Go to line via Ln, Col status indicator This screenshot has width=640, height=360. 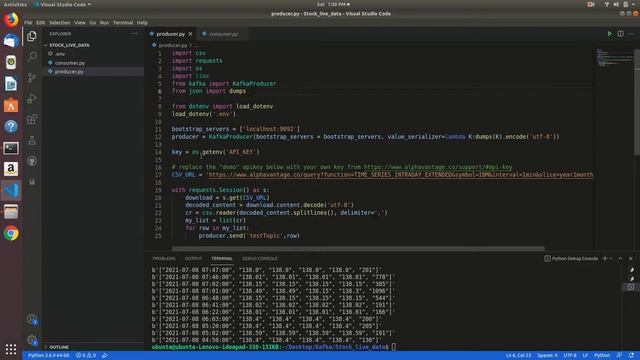(518, 356)
